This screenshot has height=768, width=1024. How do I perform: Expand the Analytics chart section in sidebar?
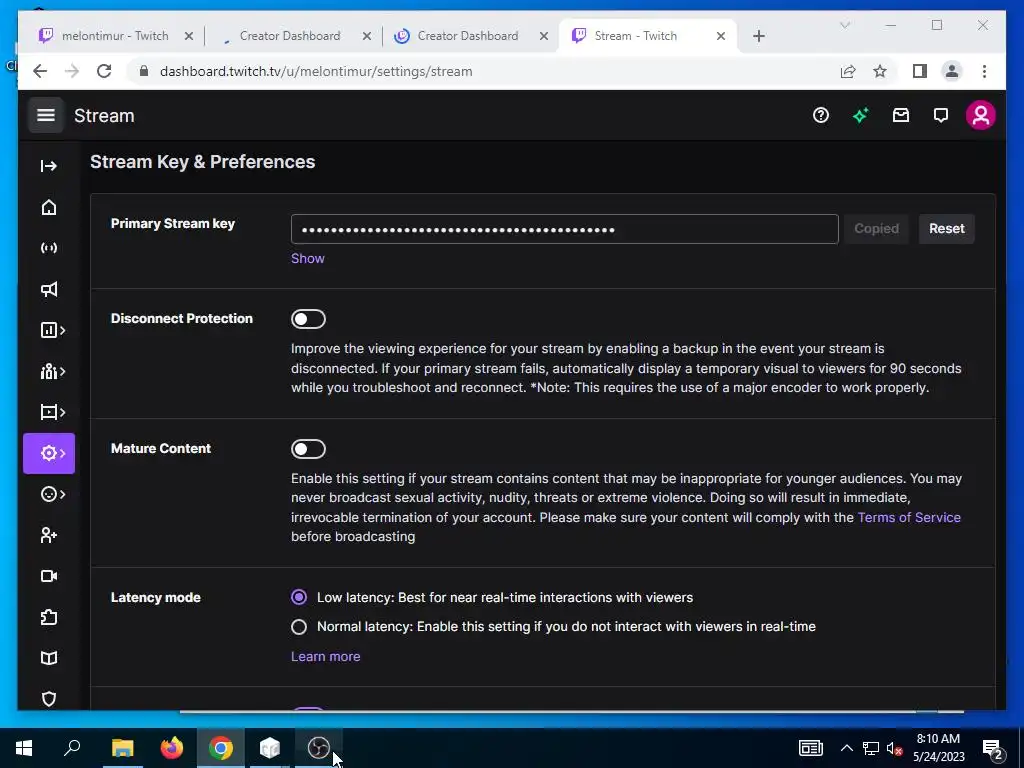tap(52, 330)
